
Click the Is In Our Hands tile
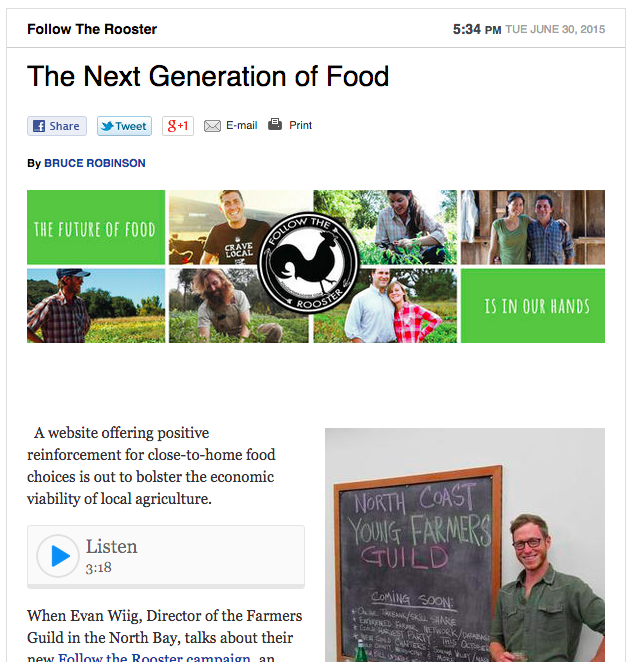[532, 306]
